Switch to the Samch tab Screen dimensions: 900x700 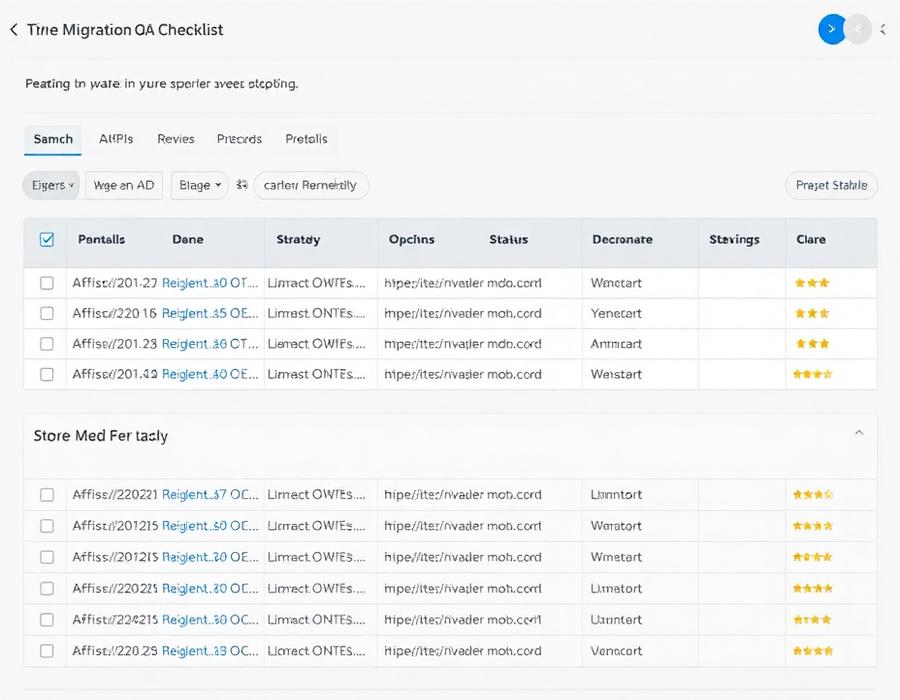click(x=53, y=139)
